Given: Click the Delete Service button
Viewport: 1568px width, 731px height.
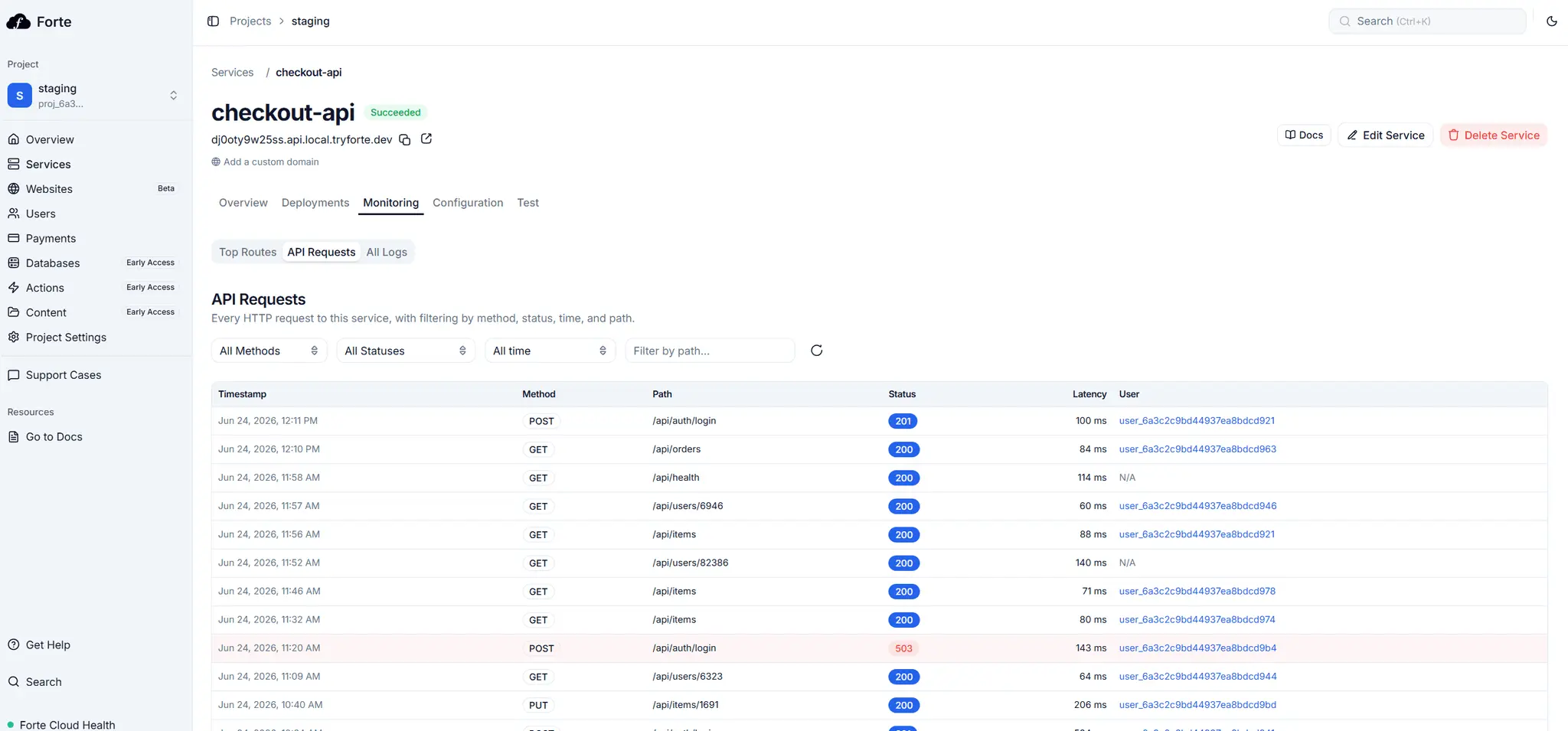Looking at the screenshot, I should [1494, 135].
